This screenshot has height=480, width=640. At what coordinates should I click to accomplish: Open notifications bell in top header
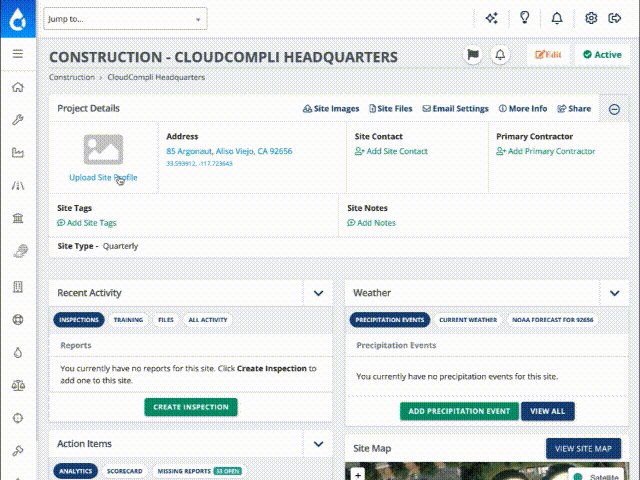coord(557,18)
